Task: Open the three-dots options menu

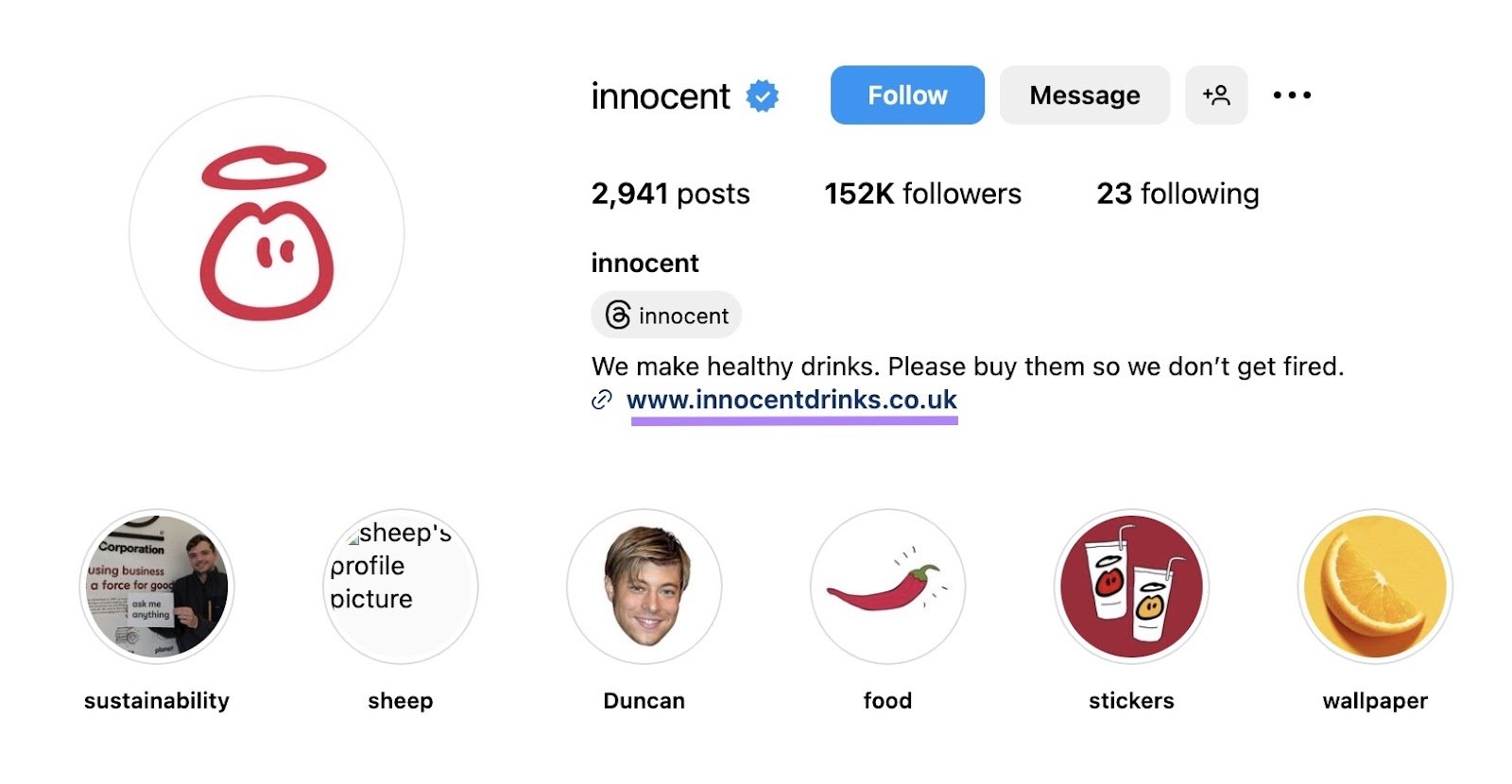Action: pos(1292,94)
